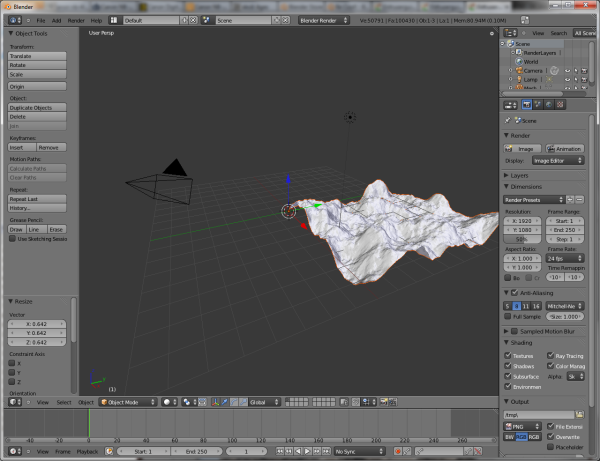Open the World properties tab icon
600x461 pixels.
(549, 103)
